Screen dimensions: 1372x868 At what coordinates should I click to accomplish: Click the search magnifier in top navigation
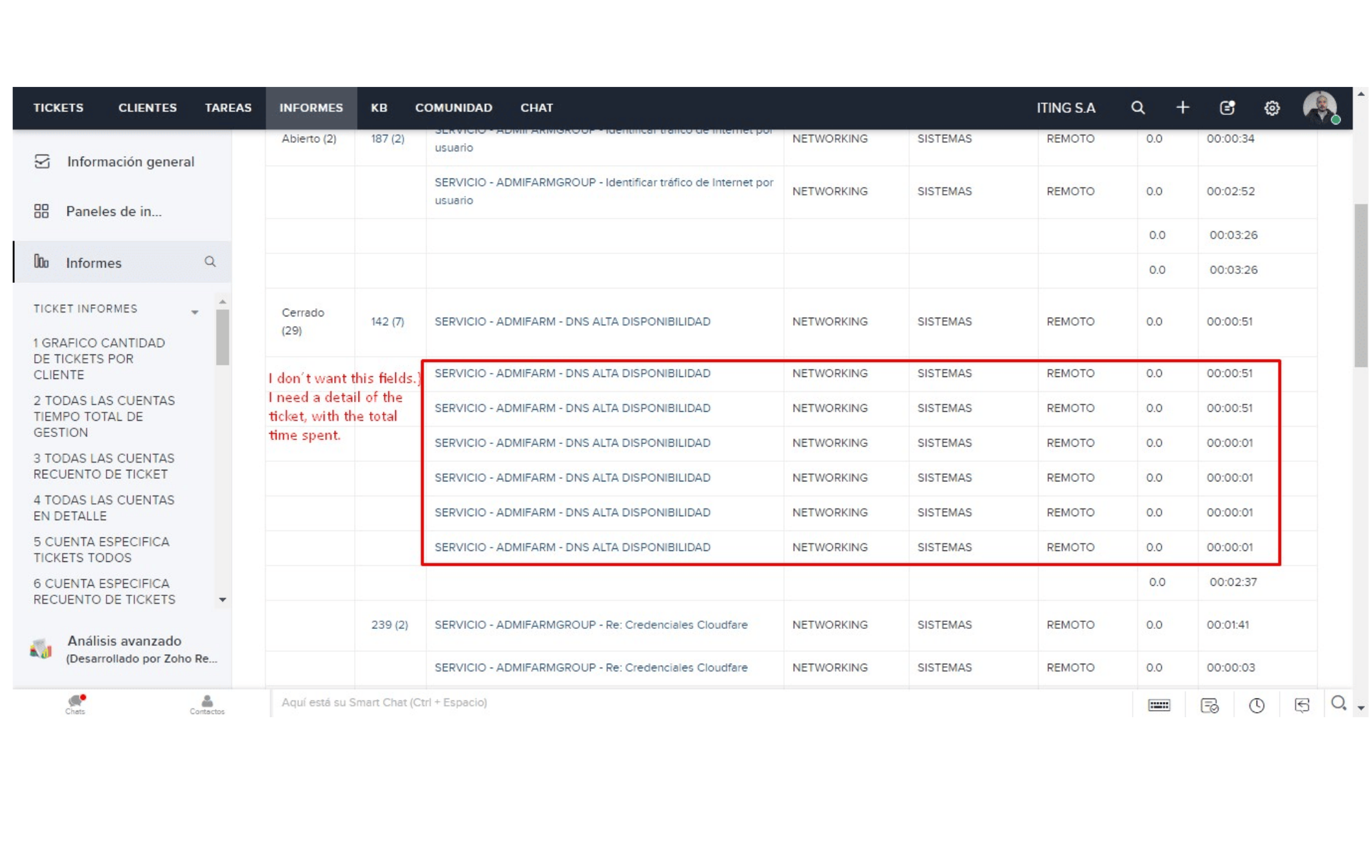(1138, 108)
